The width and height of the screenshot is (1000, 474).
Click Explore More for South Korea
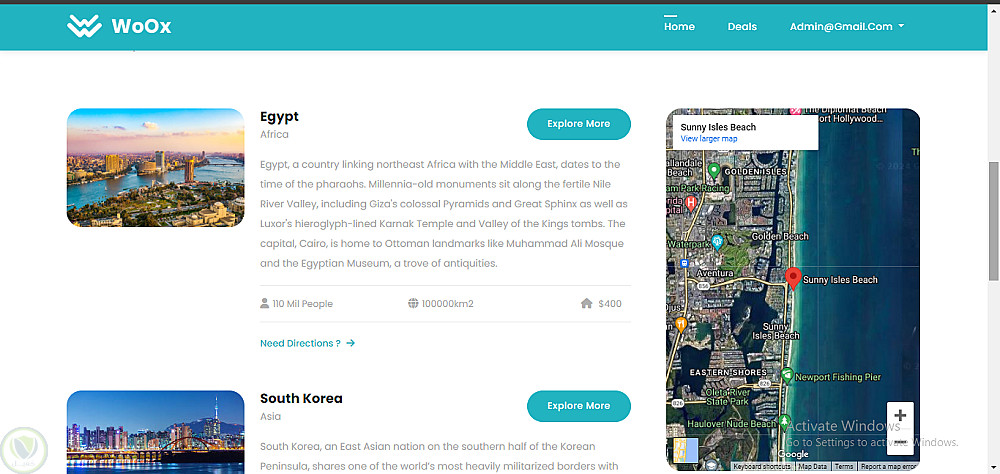coord(578,406)
